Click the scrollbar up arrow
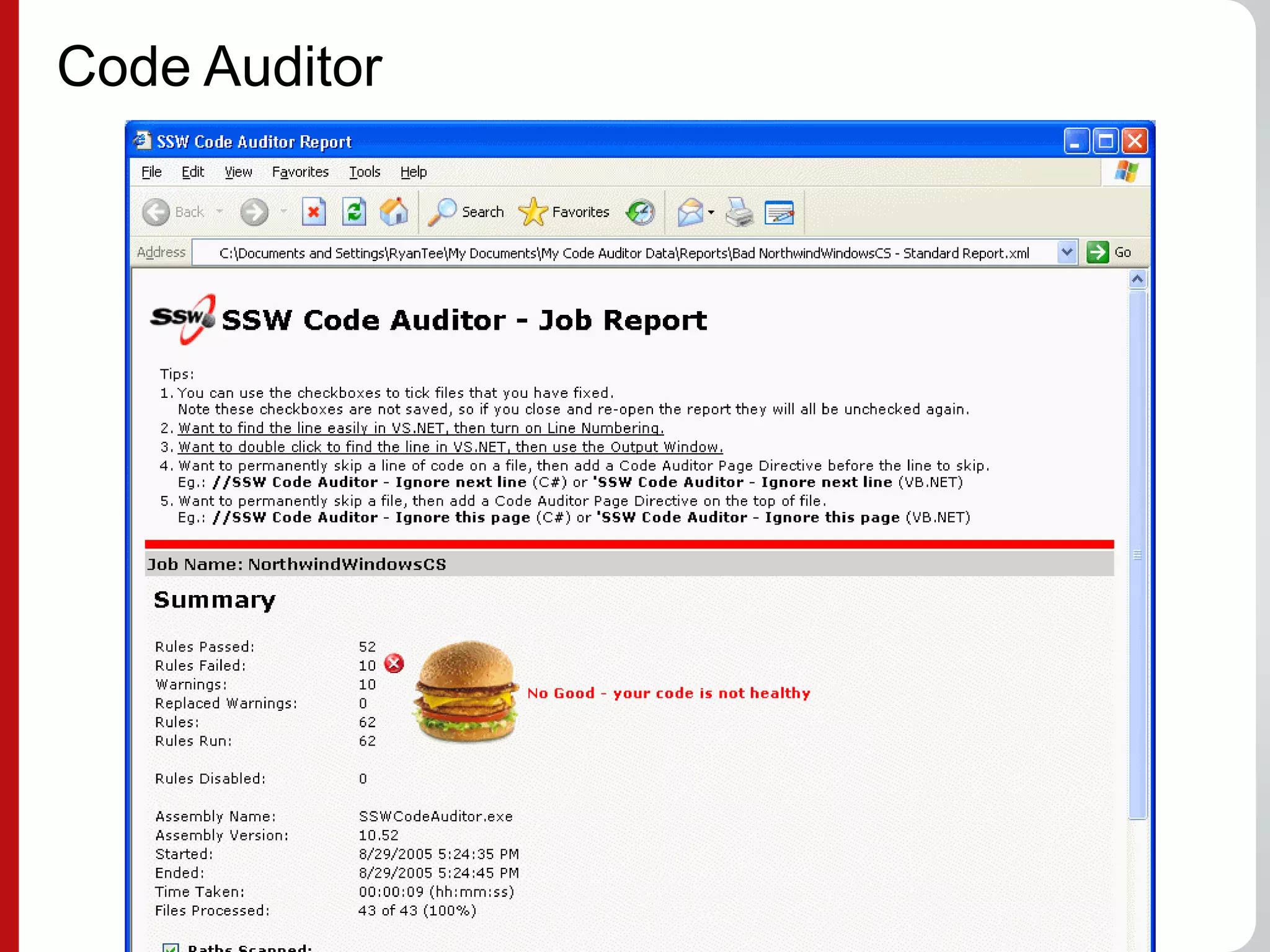1270x952 pixels. tap(1137, 279)
